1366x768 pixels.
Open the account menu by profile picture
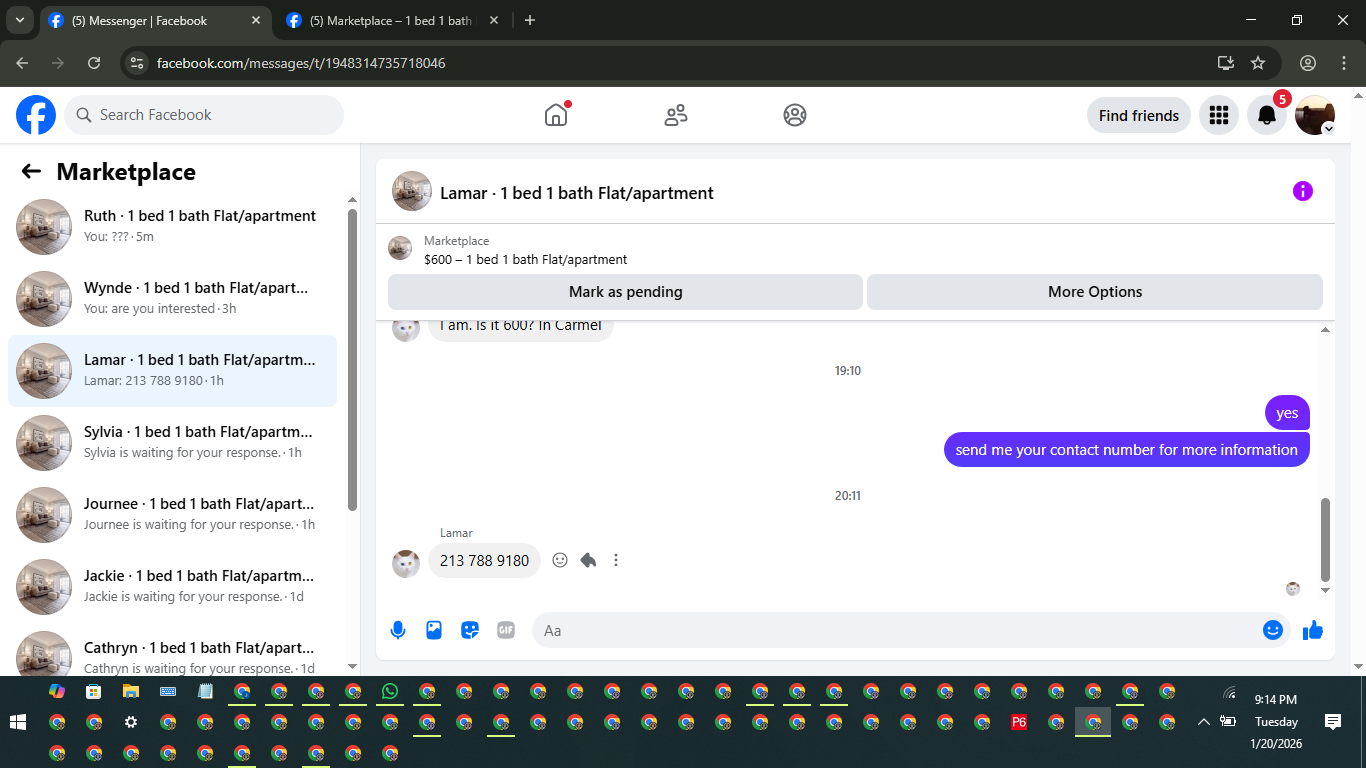click(x=1315, y=115)
